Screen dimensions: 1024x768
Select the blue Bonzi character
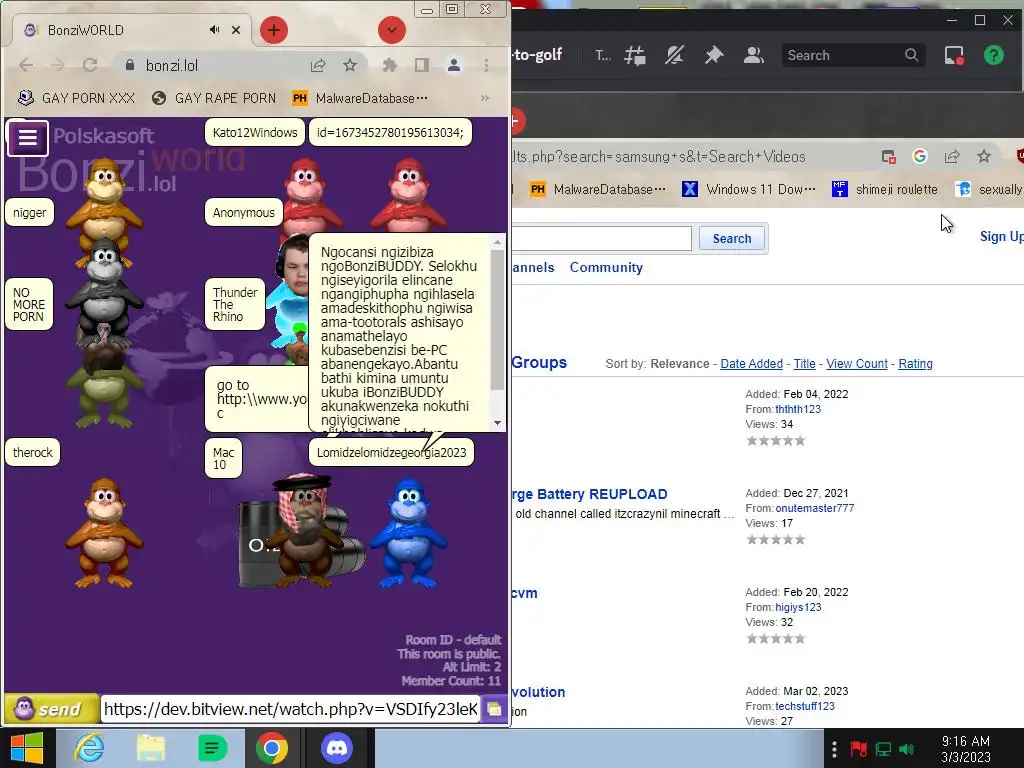[408, 533]
